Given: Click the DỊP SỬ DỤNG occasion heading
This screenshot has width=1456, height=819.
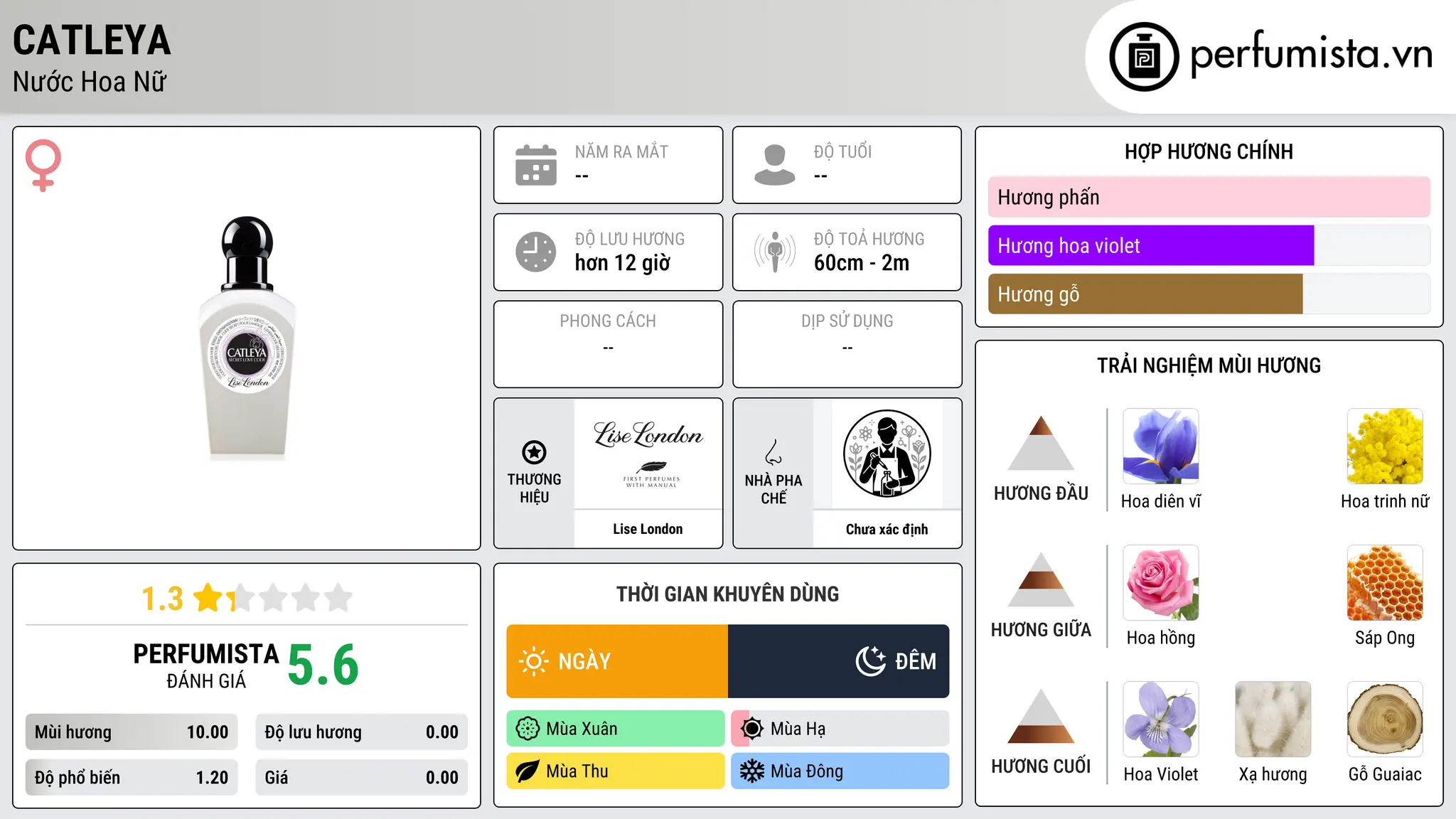Looking at the screenshot, I should (x=847, y=321).
